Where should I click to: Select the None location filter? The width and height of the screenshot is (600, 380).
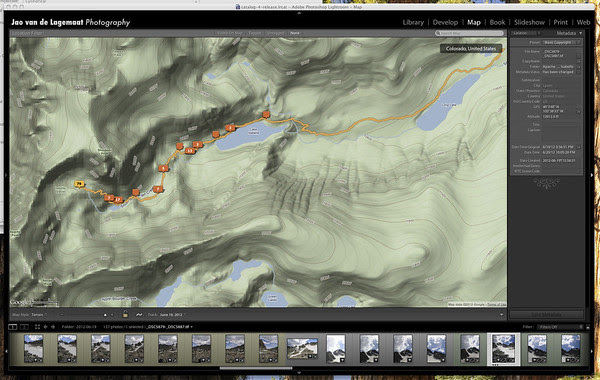pos(295,33)
